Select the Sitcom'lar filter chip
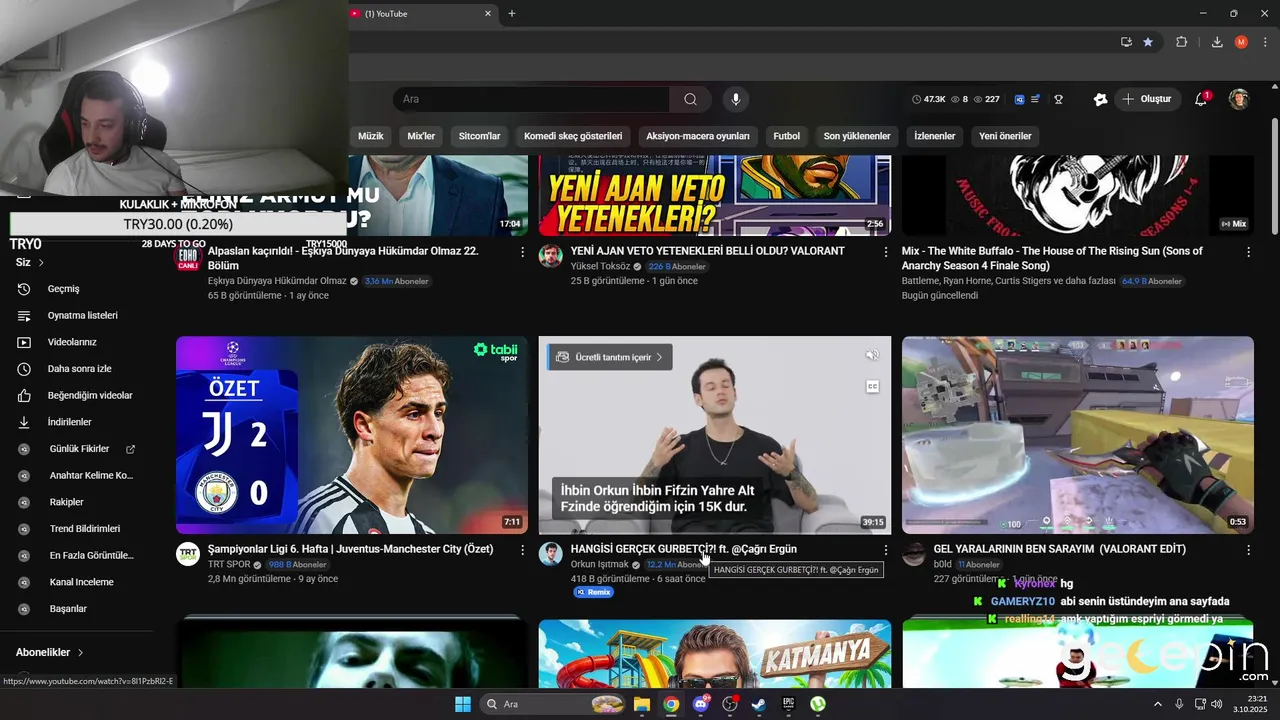 pyautogui.click(x=479, y=136)
